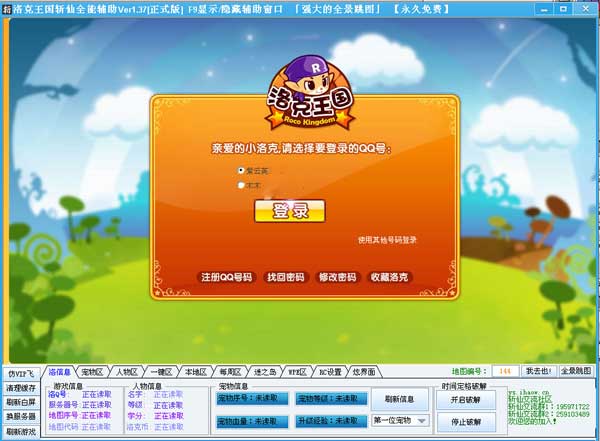Image resolution: width=600 pixels, height=441 pixels.
Task: Click 斩仙交流群2: 259103489 text
Action: pos(549,414)
